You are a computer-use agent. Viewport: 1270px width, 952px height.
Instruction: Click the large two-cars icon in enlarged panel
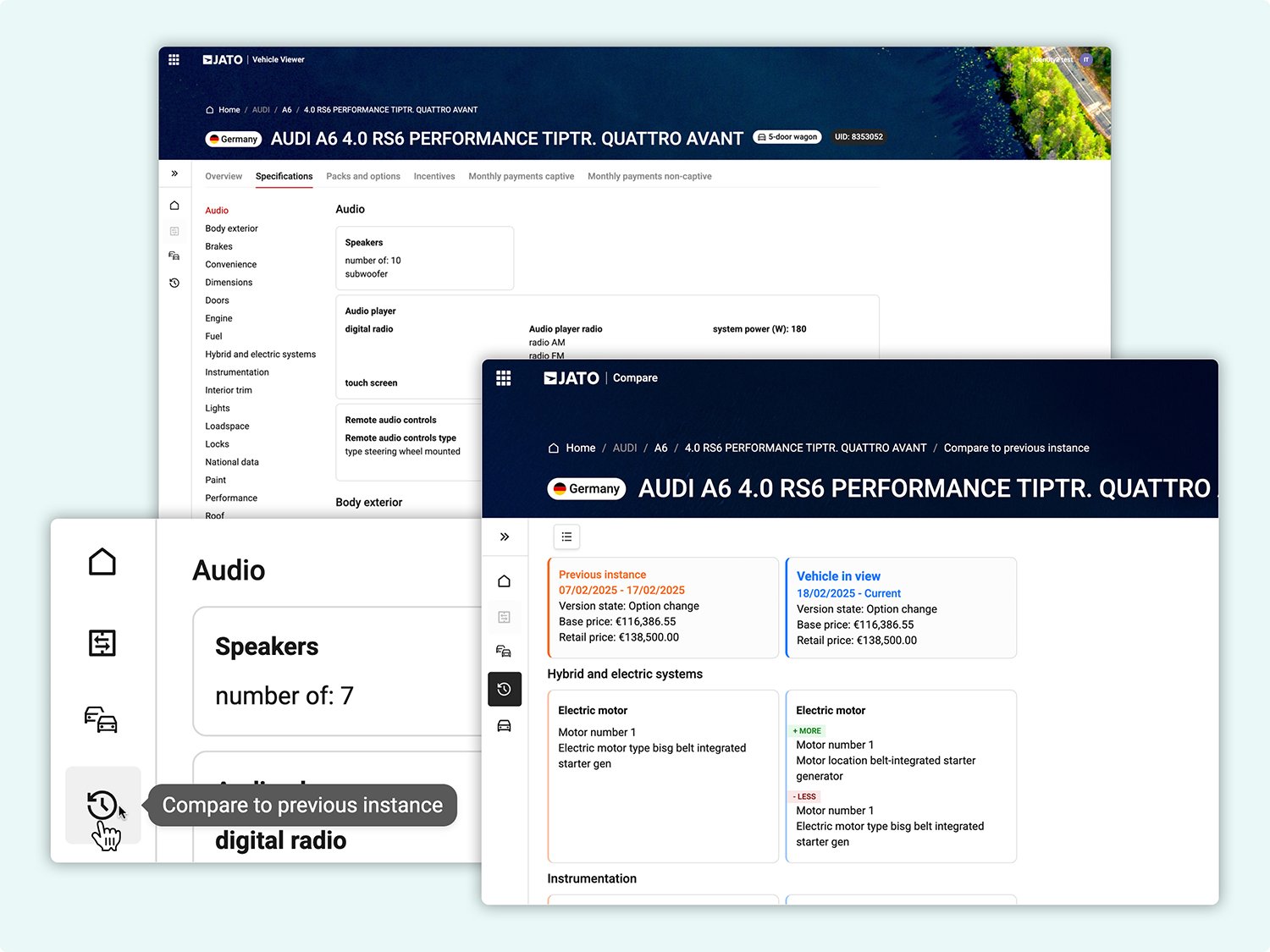click(x=102, y=719)
